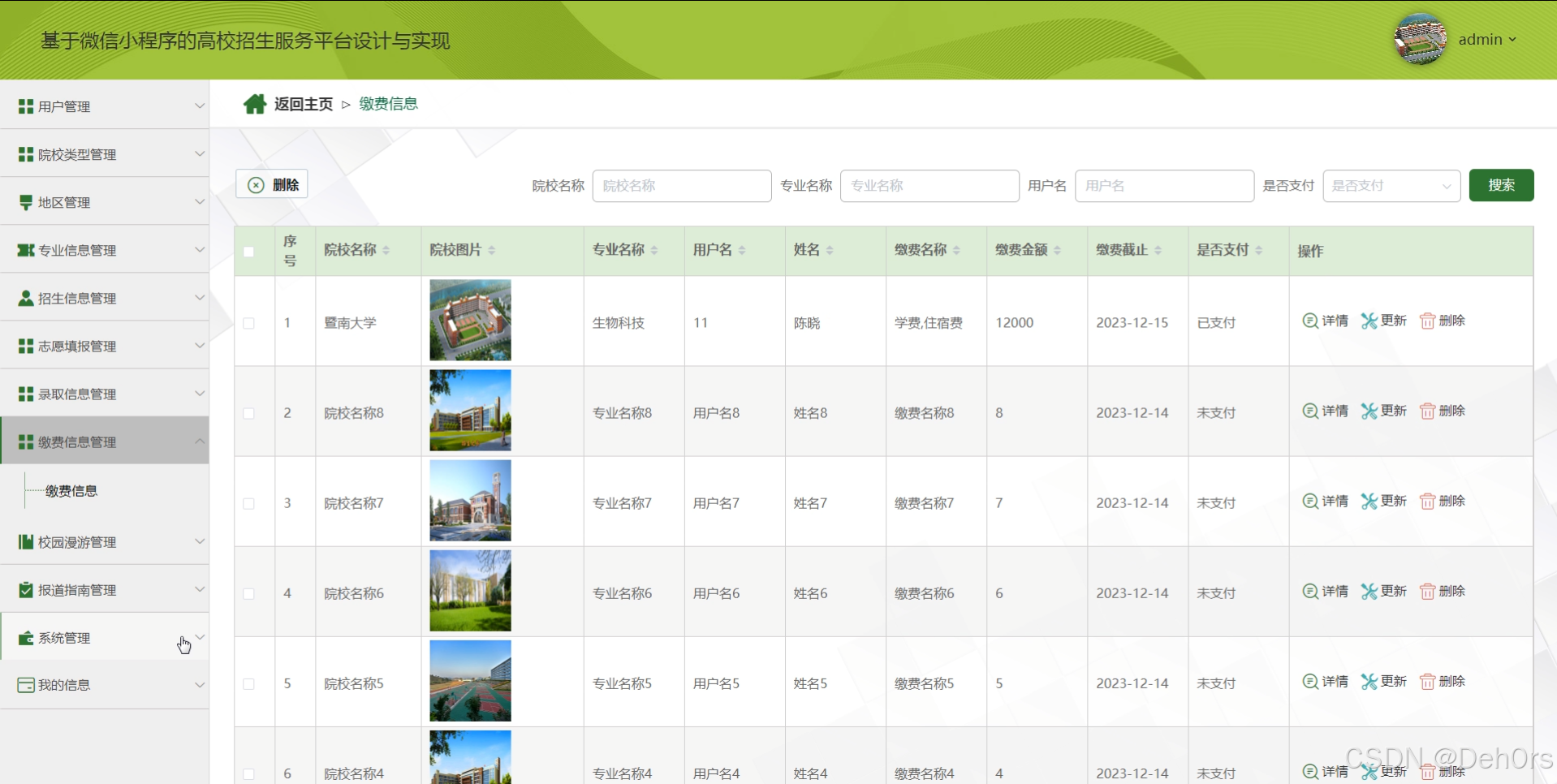
Task: Sort by 缴费金额 column header
Action: (1028, 250)
